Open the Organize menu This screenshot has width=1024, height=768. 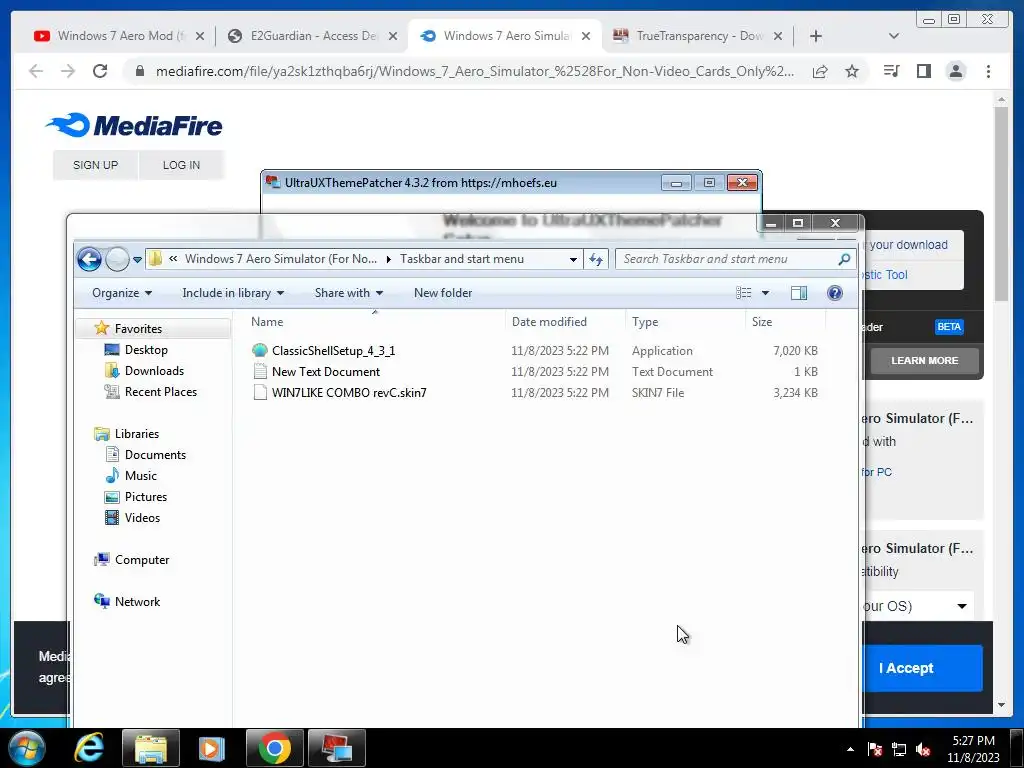[x=121, y=293]
